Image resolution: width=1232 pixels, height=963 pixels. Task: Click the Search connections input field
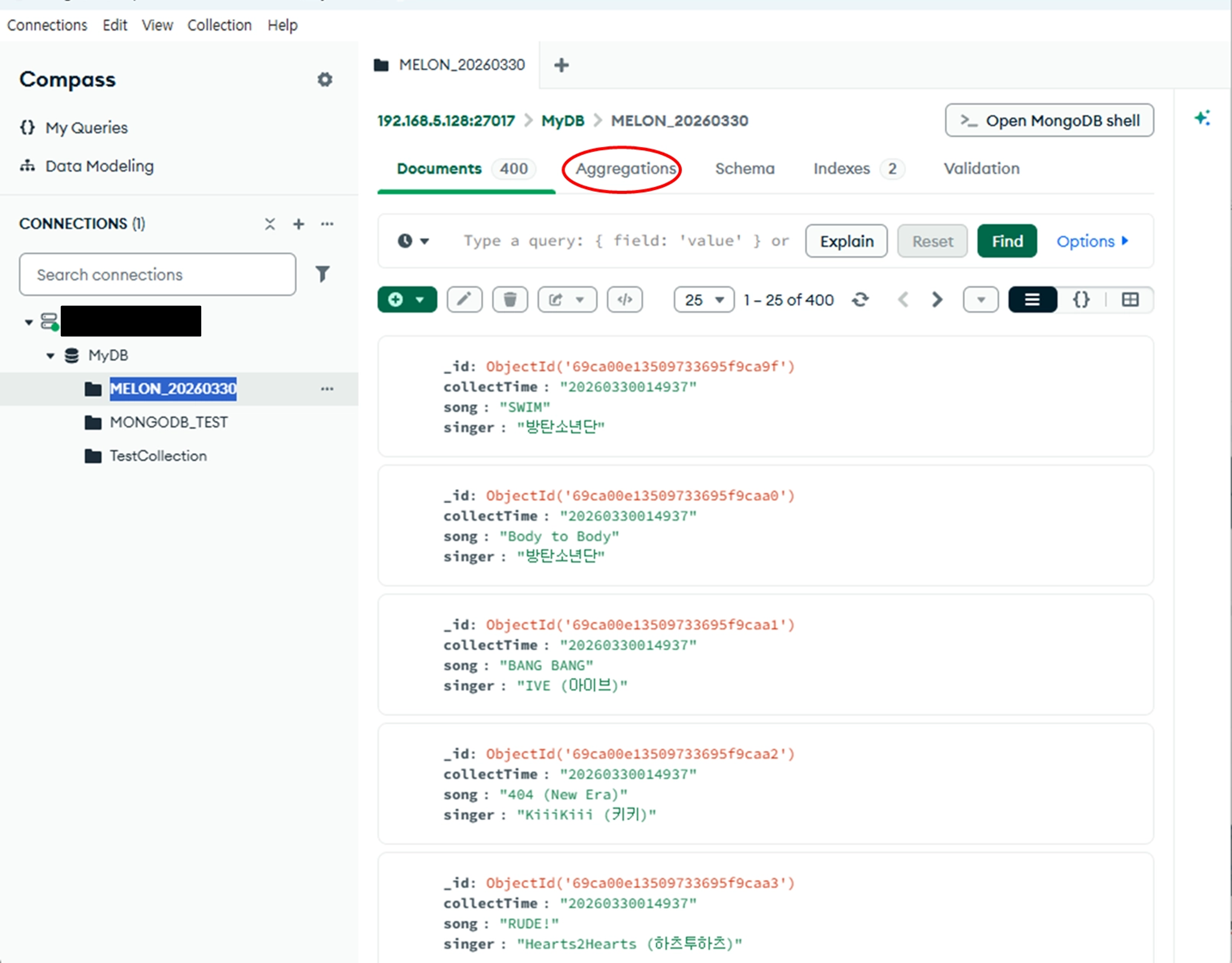pyautogui.click(x=157, y=274)
